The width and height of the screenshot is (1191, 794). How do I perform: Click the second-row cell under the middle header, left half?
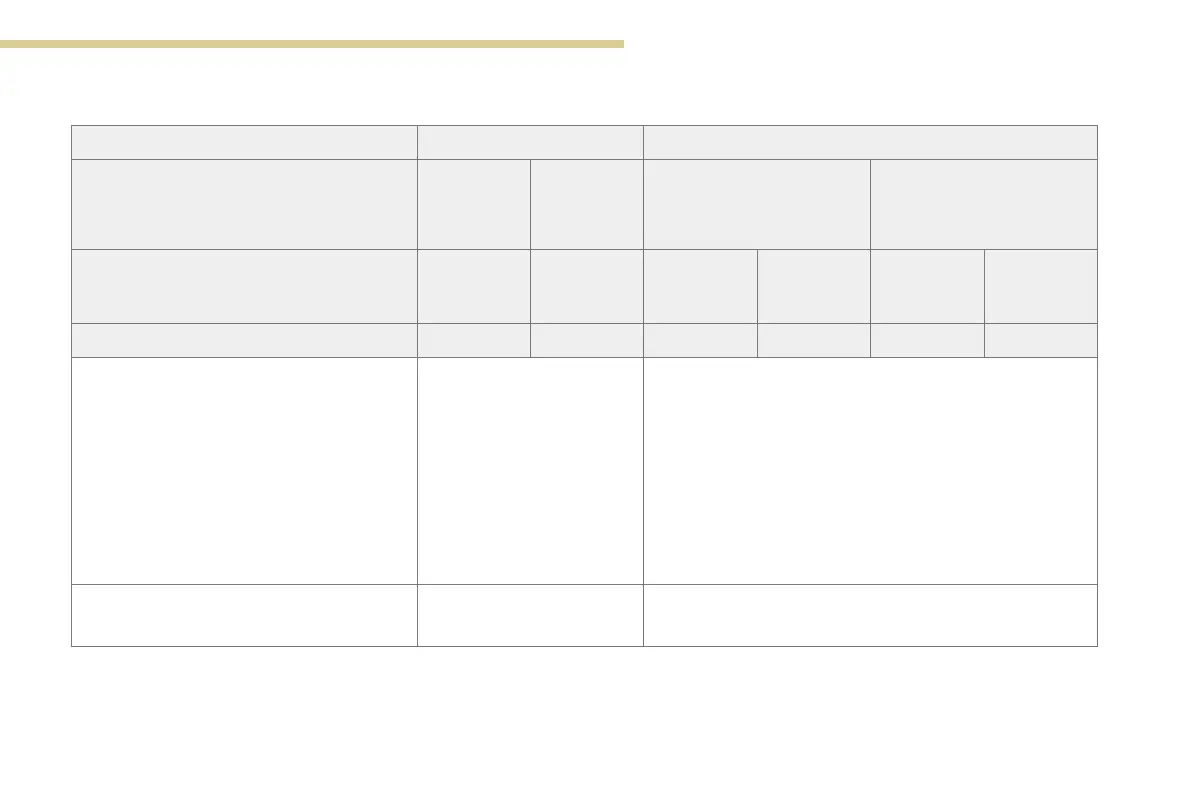tap(473, 204)
